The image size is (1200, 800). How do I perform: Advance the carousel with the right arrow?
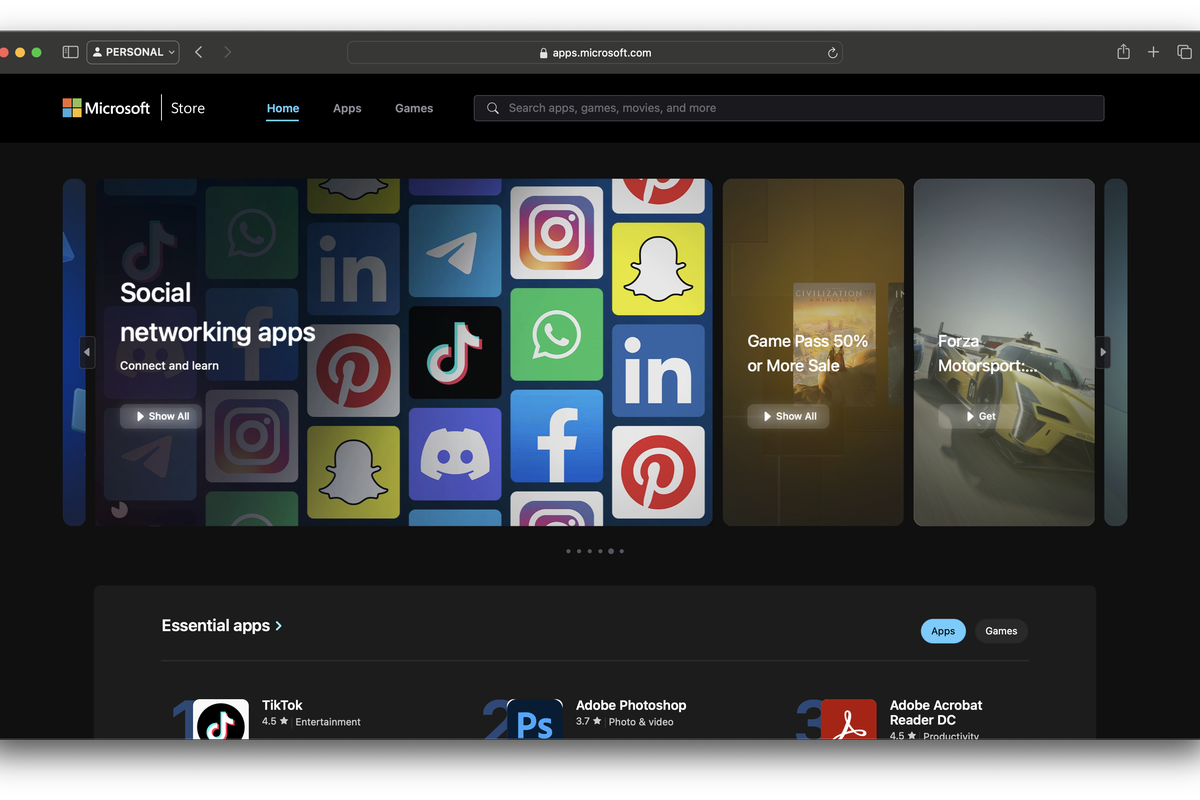(x=1102, y=352)
